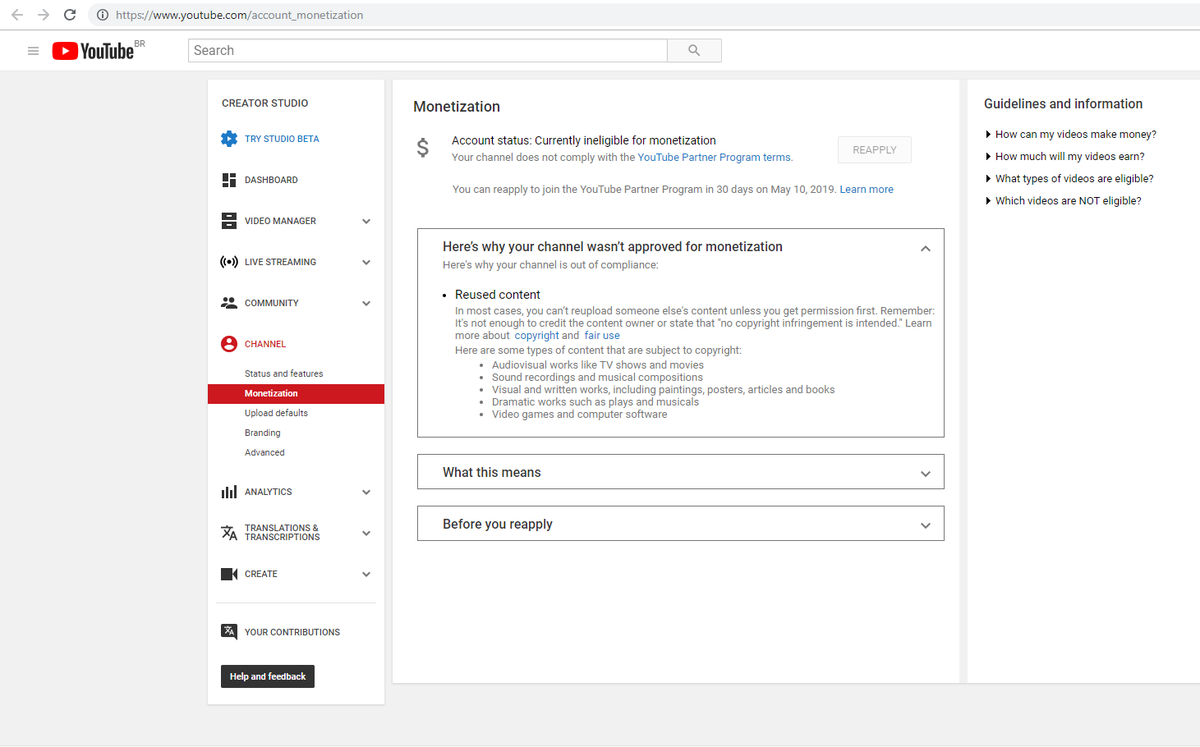Screen dimensions: 1200x747
Task: Expand Translations & Transcriptions chevron
Action: (x=366, y=533)
